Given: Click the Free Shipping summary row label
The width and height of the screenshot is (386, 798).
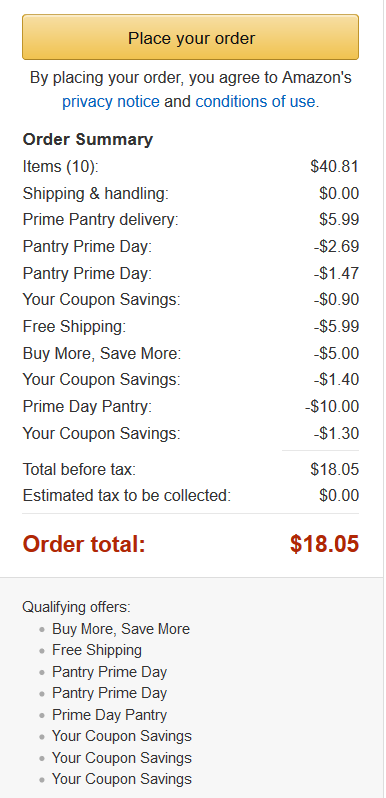Looking at the screenshot, I should (74, 327).
